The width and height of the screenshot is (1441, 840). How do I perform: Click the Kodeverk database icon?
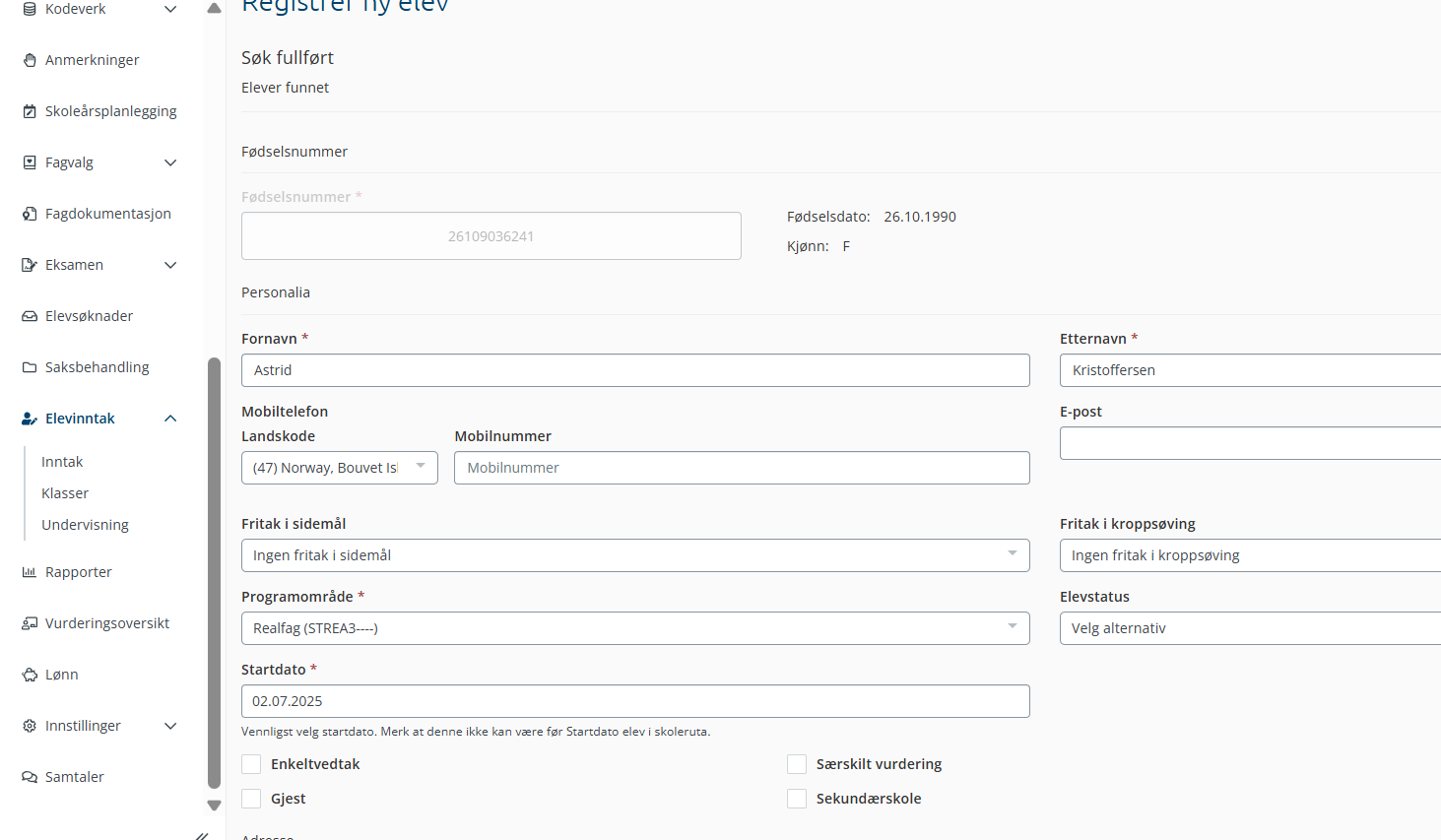click(x=30, y=9)
